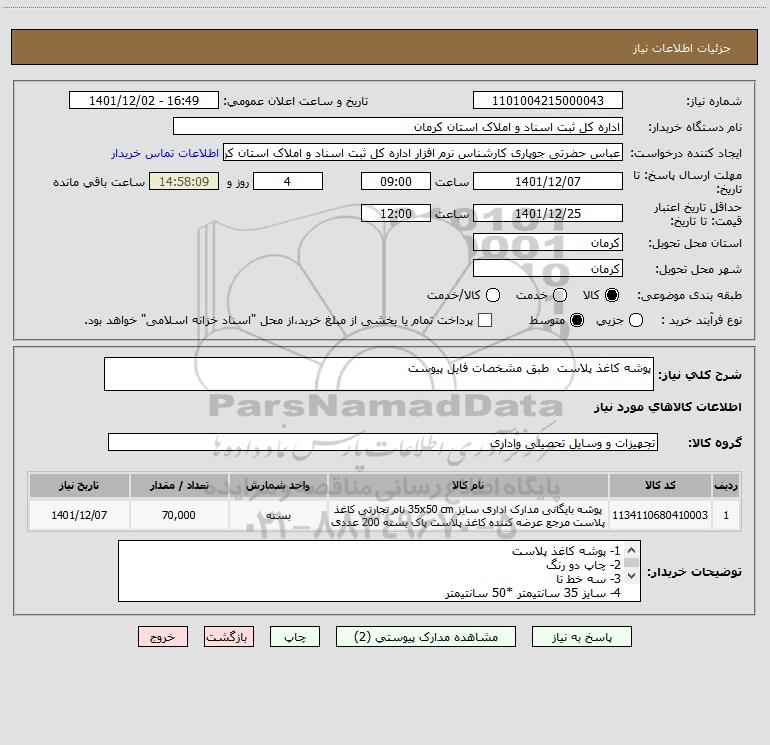This screenshot has height=745, width=770.
Task: Click the گروه کالا field
Action: (383, 442)
